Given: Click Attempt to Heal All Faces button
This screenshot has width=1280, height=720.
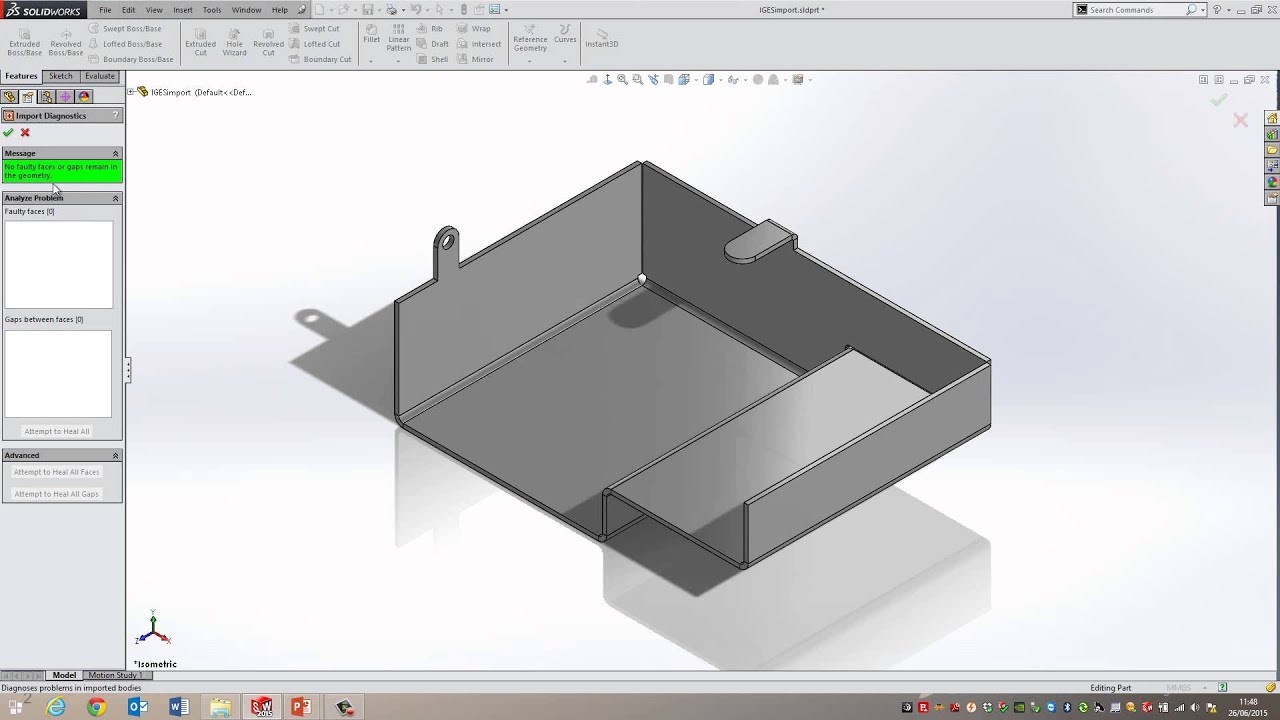Looking at the screenshot, I should click(x=57, y=472).
